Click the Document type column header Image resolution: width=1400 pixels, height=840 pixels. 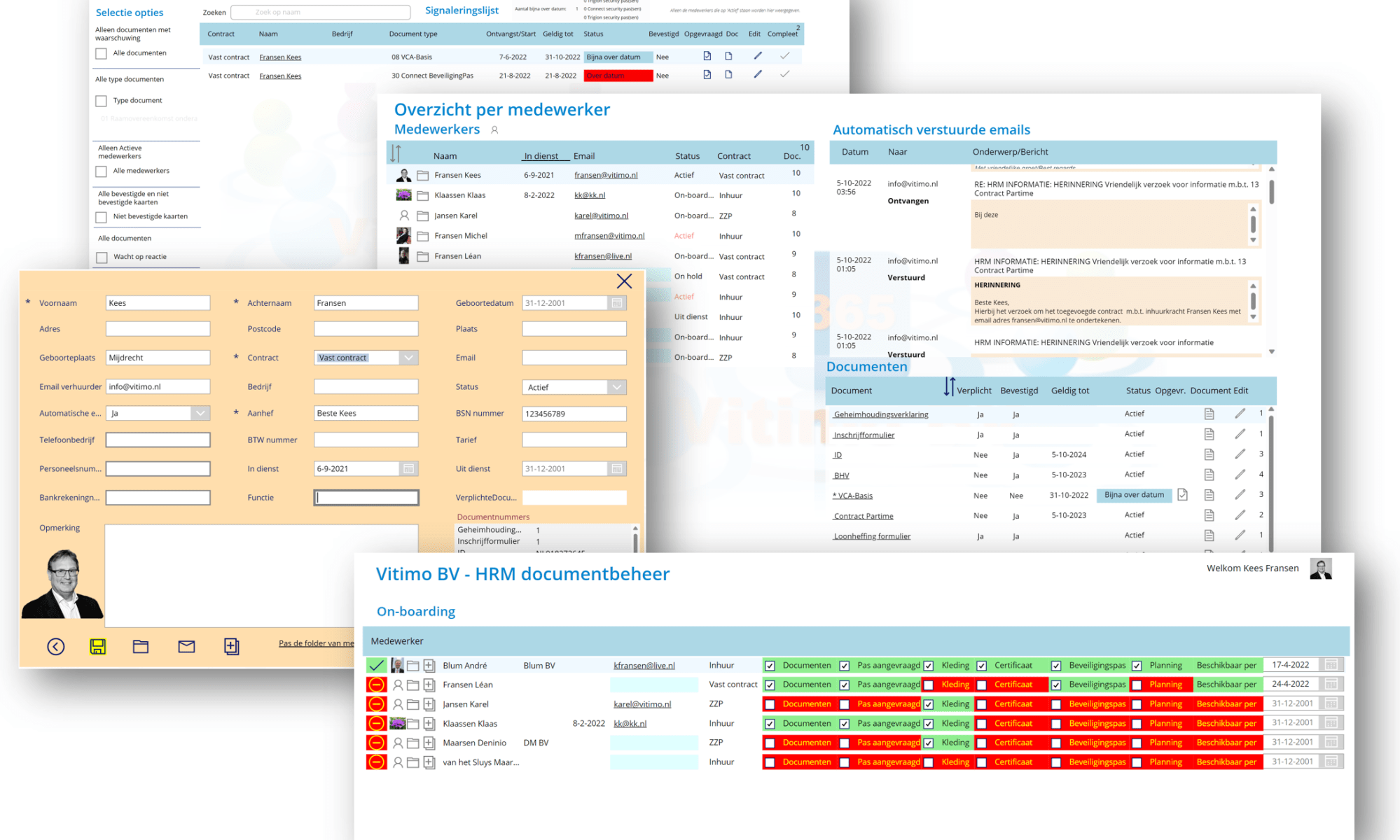point(413,34)
